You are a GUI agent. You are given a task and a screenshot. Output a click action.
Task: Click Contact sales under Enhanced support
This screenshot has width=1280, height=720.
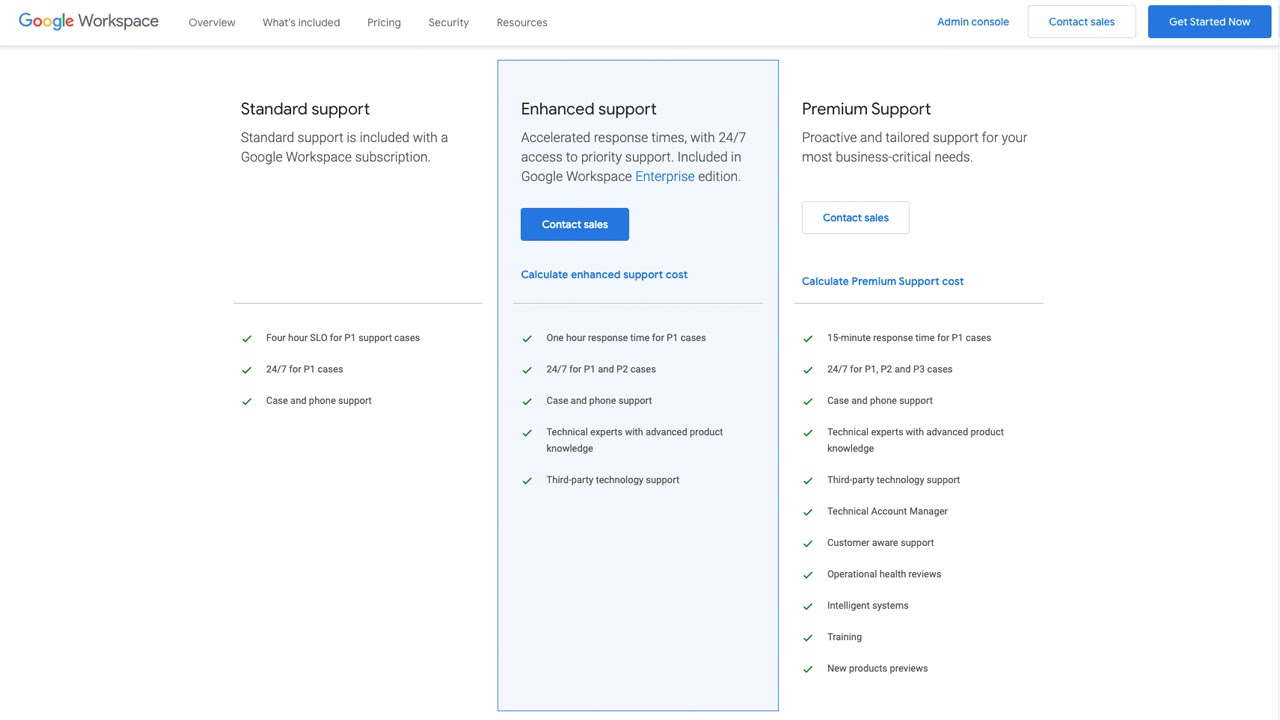click(575, 225)
